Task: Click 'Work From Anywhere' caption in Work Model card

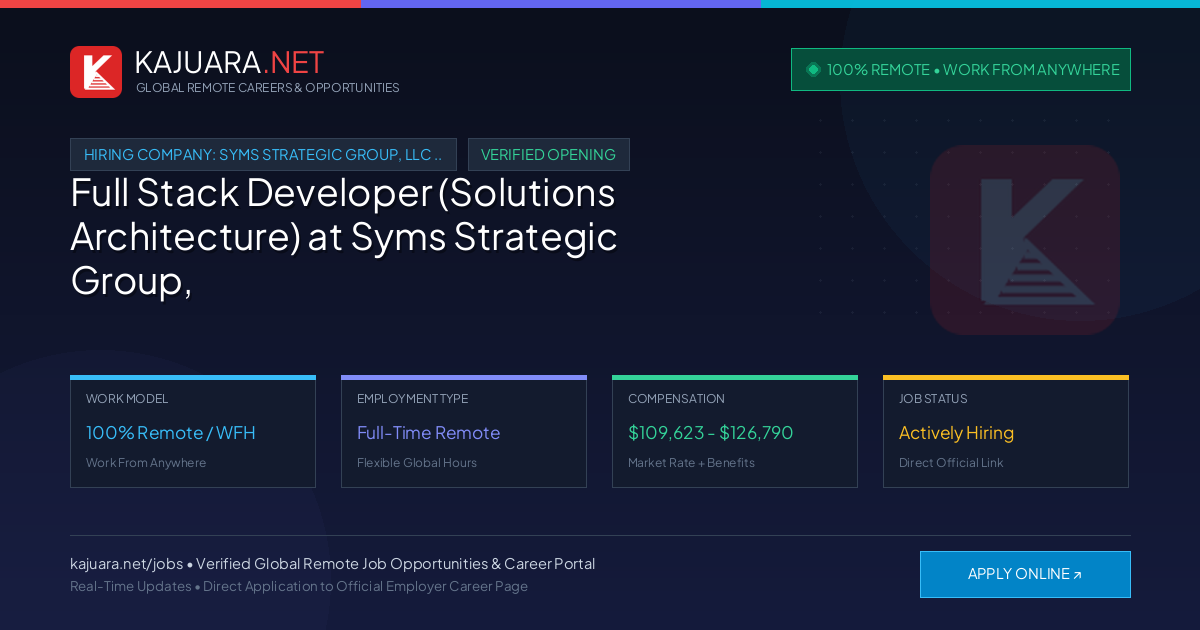Action: tap(146, 463)
